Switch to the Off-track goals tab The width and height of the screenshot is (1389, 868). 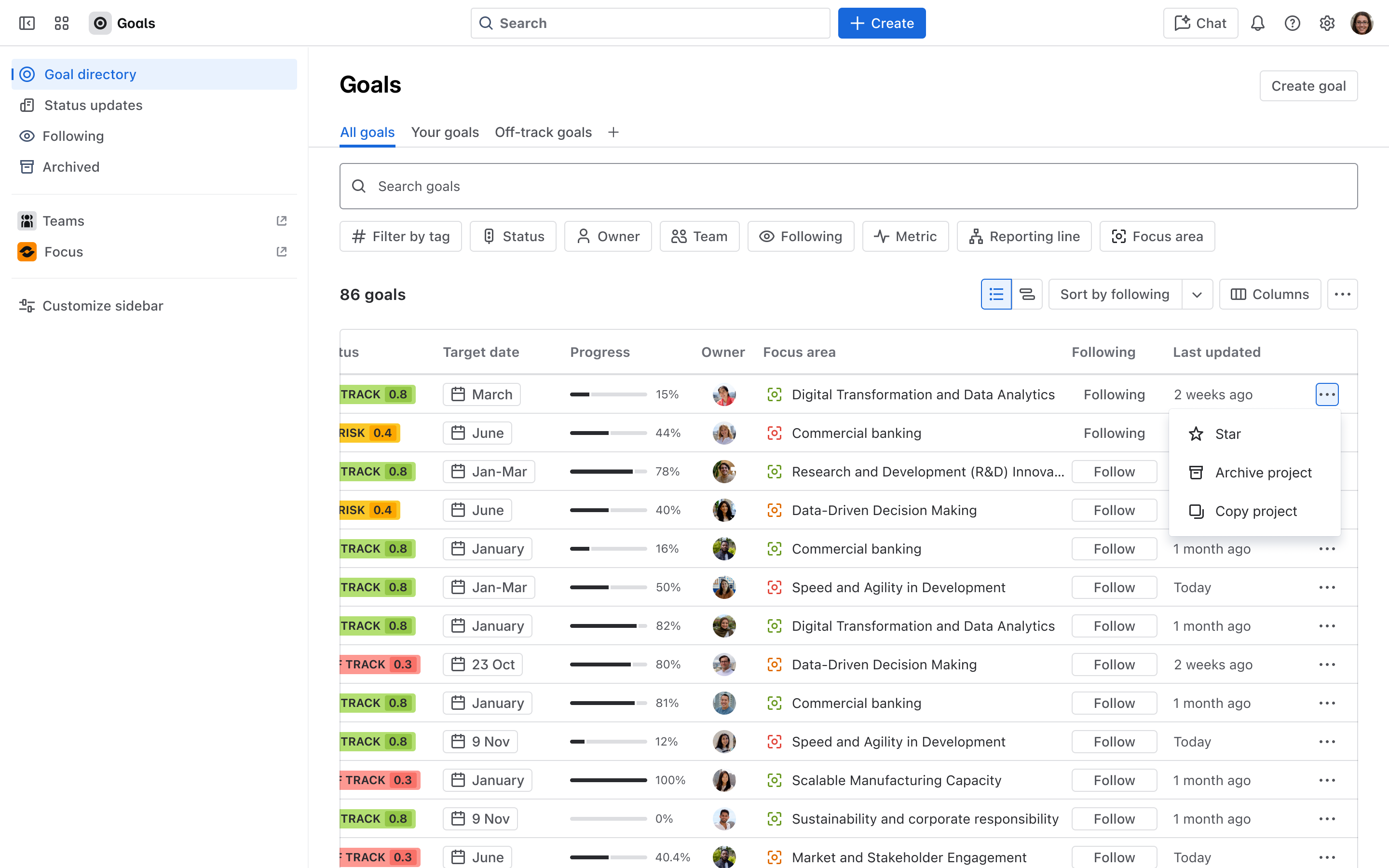pyautogui.click(x=543, y=132)
